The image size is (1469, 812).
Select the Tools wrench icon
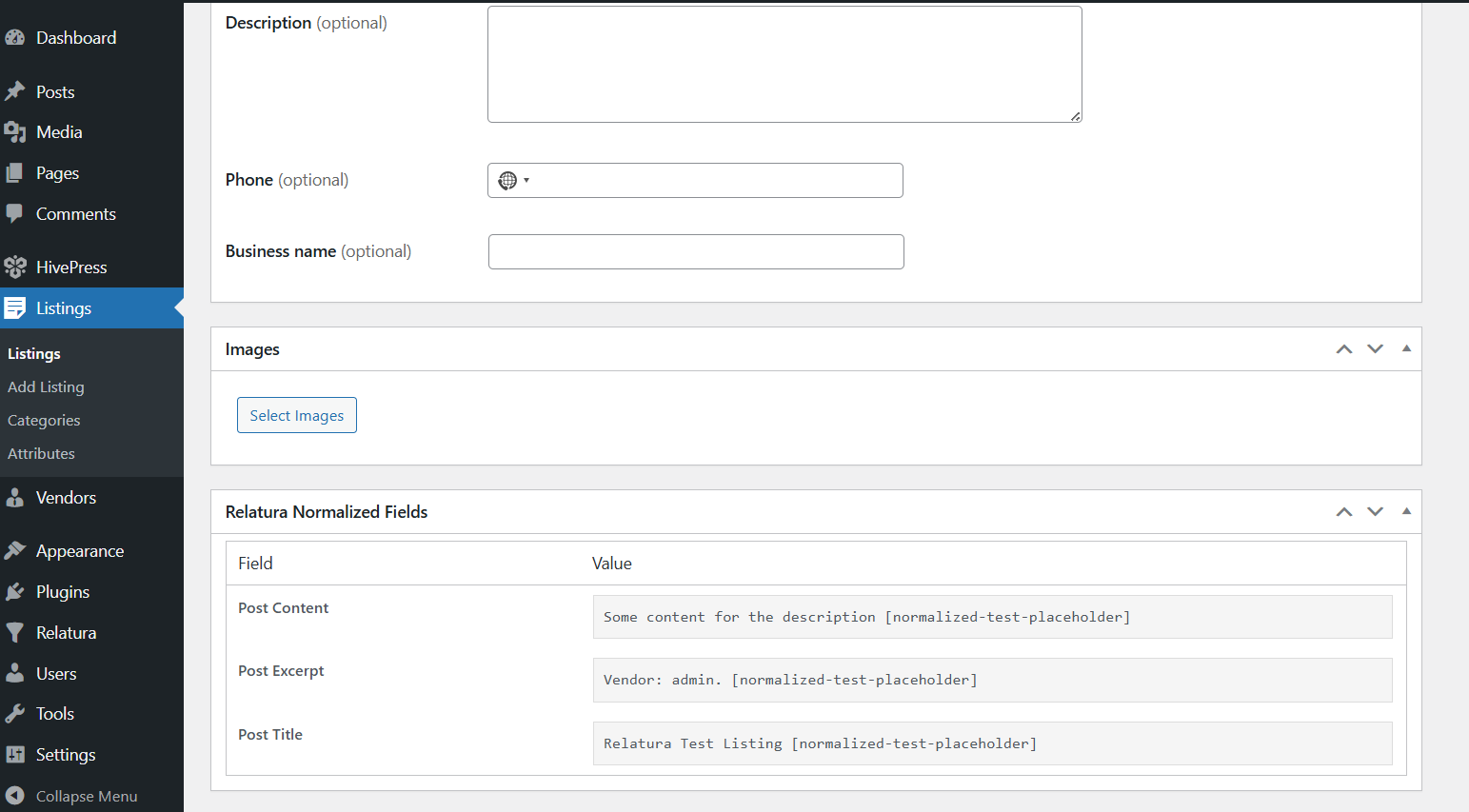[x=16, y=713]
